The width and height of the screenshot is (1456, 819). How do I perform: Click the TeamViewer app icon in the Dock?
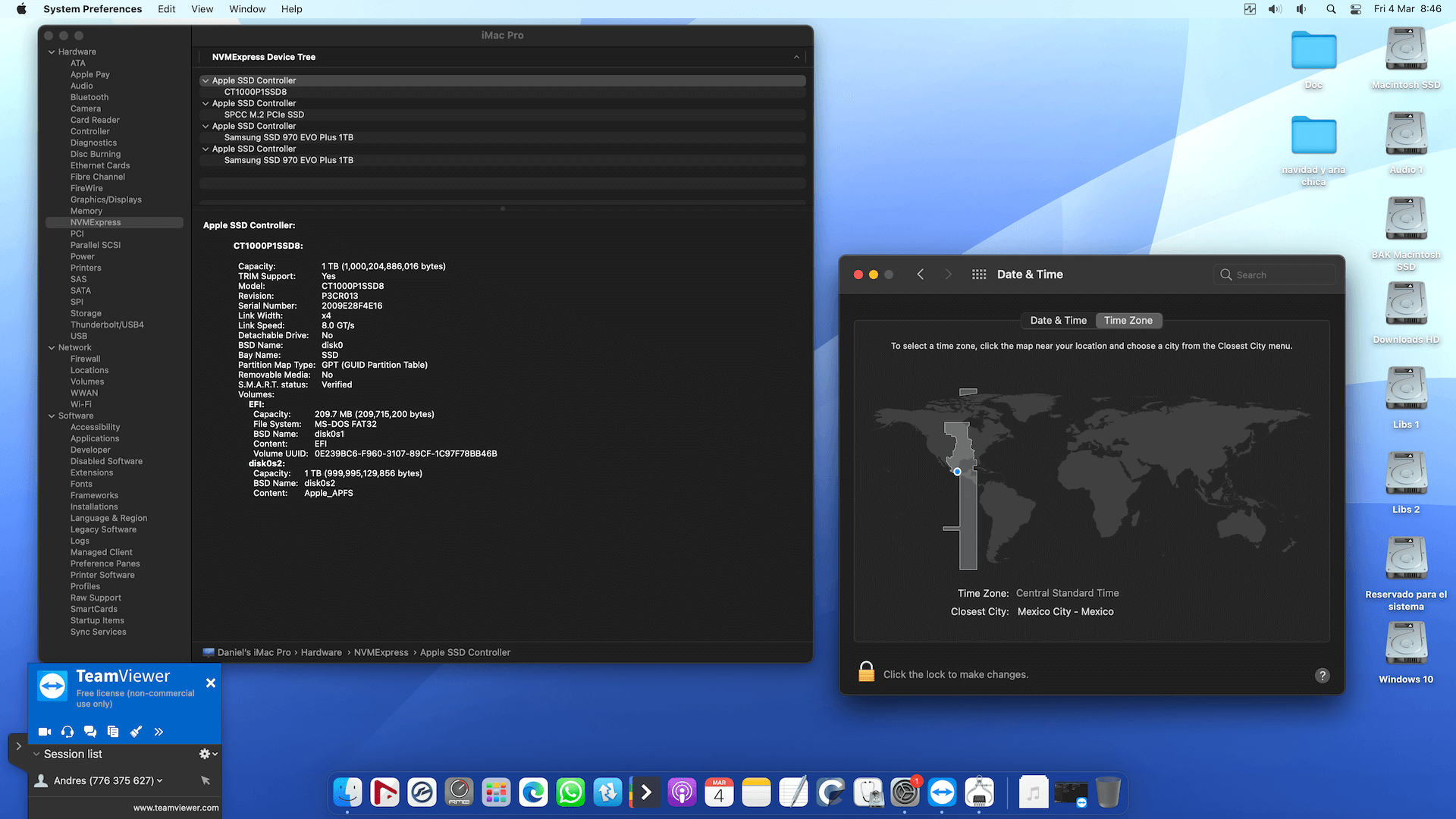coord(943,792)
